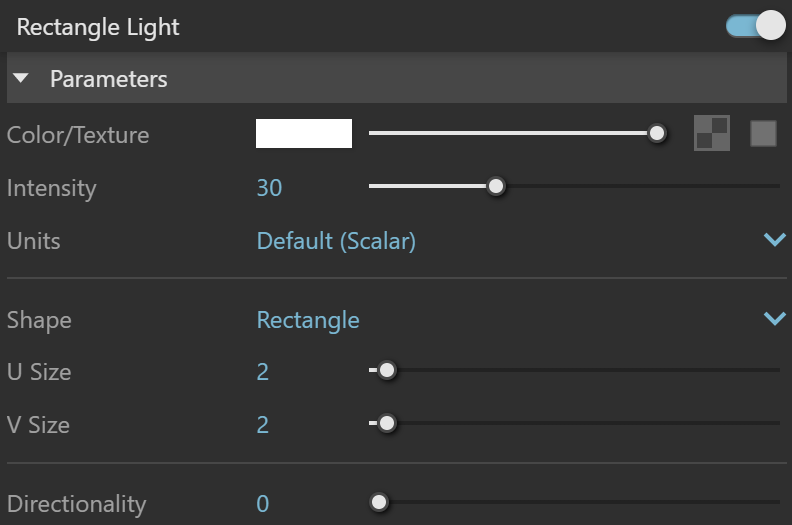Open the Units dropdown chevron

(x=774, y=239)
